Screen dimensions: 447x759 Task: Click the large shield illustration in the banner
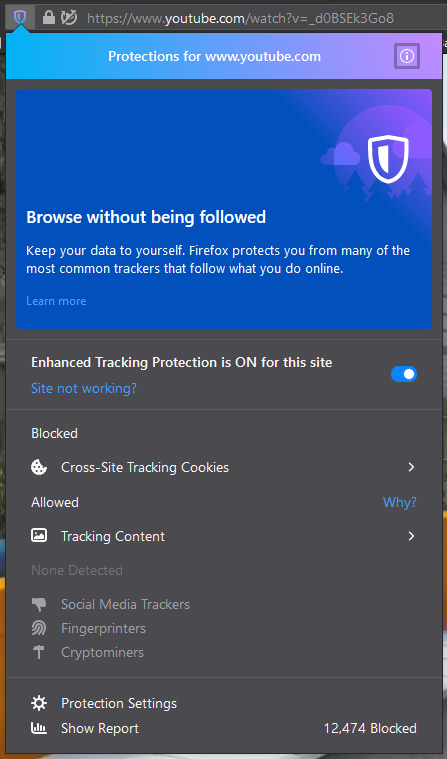[388, 160]
